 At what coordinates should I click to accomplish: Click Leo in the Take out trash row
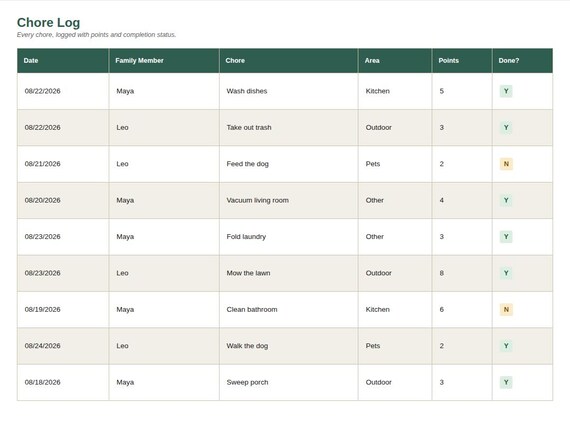[x=122, y=128]
